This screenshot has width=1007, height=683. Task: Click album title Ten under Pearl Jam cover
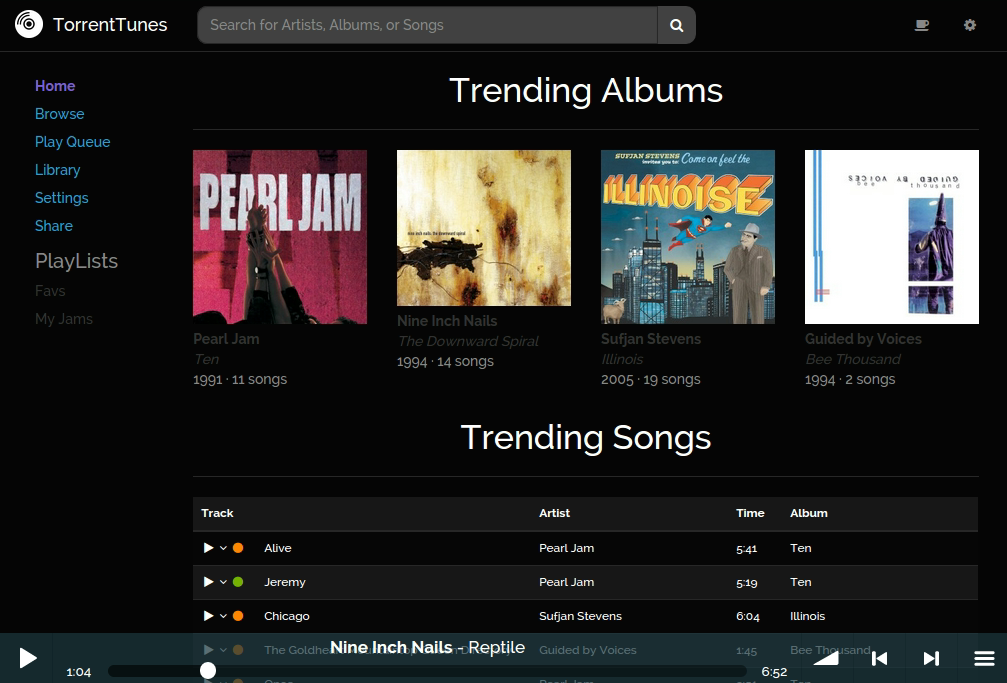[x=206, y=359]
